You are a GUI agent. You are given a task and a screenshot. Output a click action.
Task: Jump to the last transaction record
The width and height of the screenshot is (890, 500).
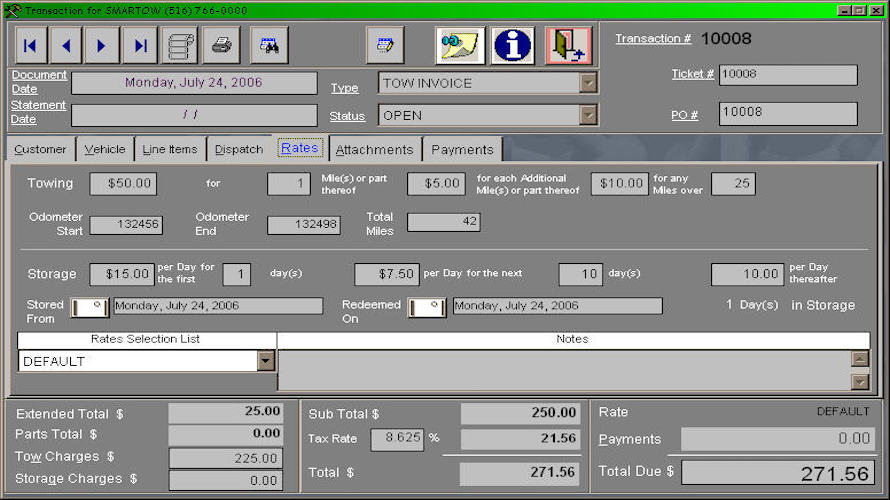[x=139, y=45]
